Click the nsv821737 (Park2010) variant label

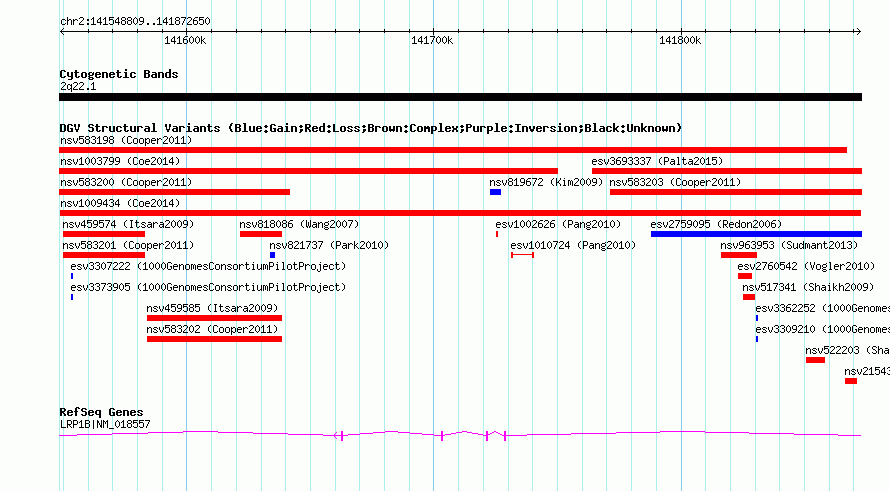[x=329, y=245]
